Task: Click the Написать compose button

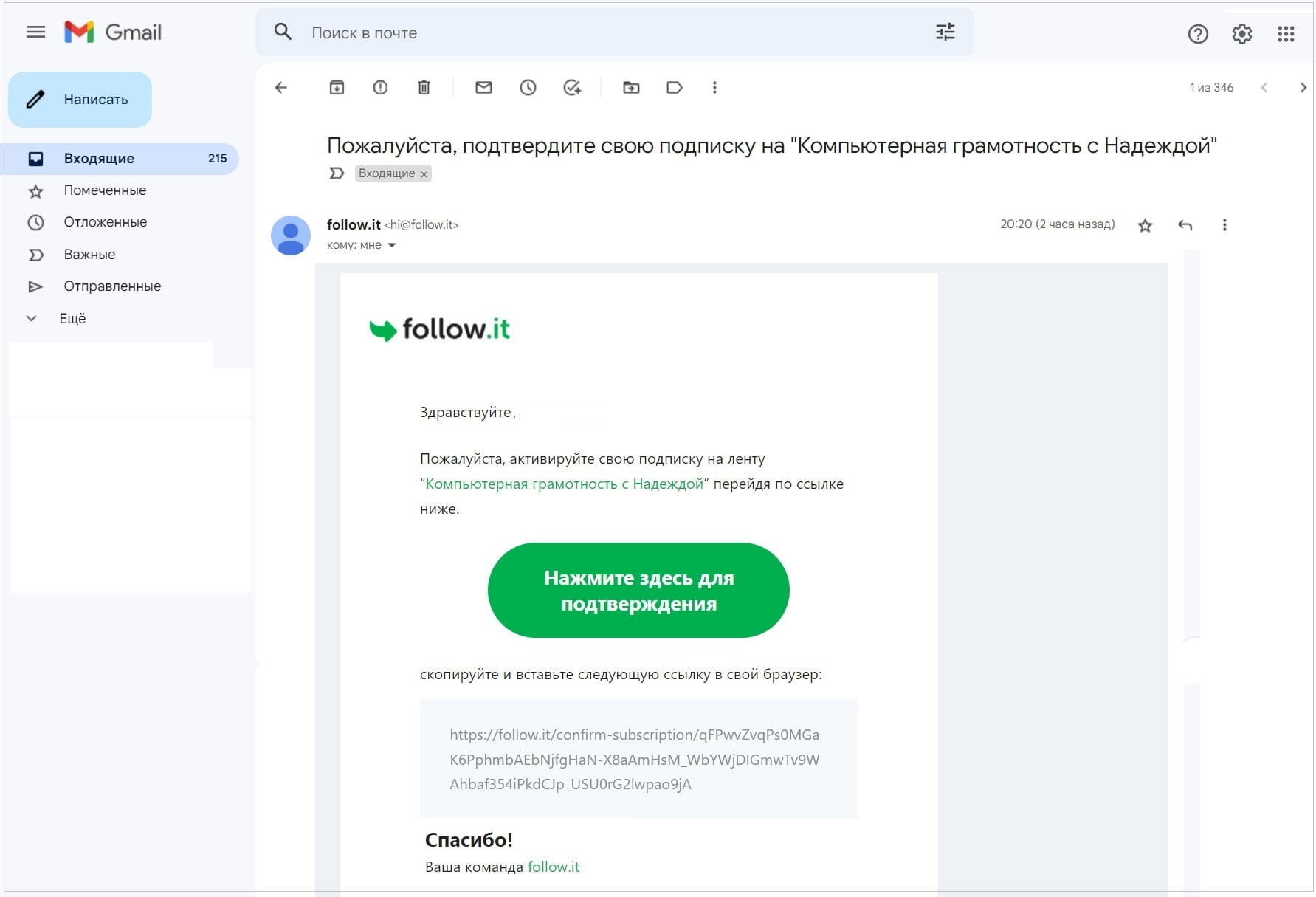Action: pos(80,99)
